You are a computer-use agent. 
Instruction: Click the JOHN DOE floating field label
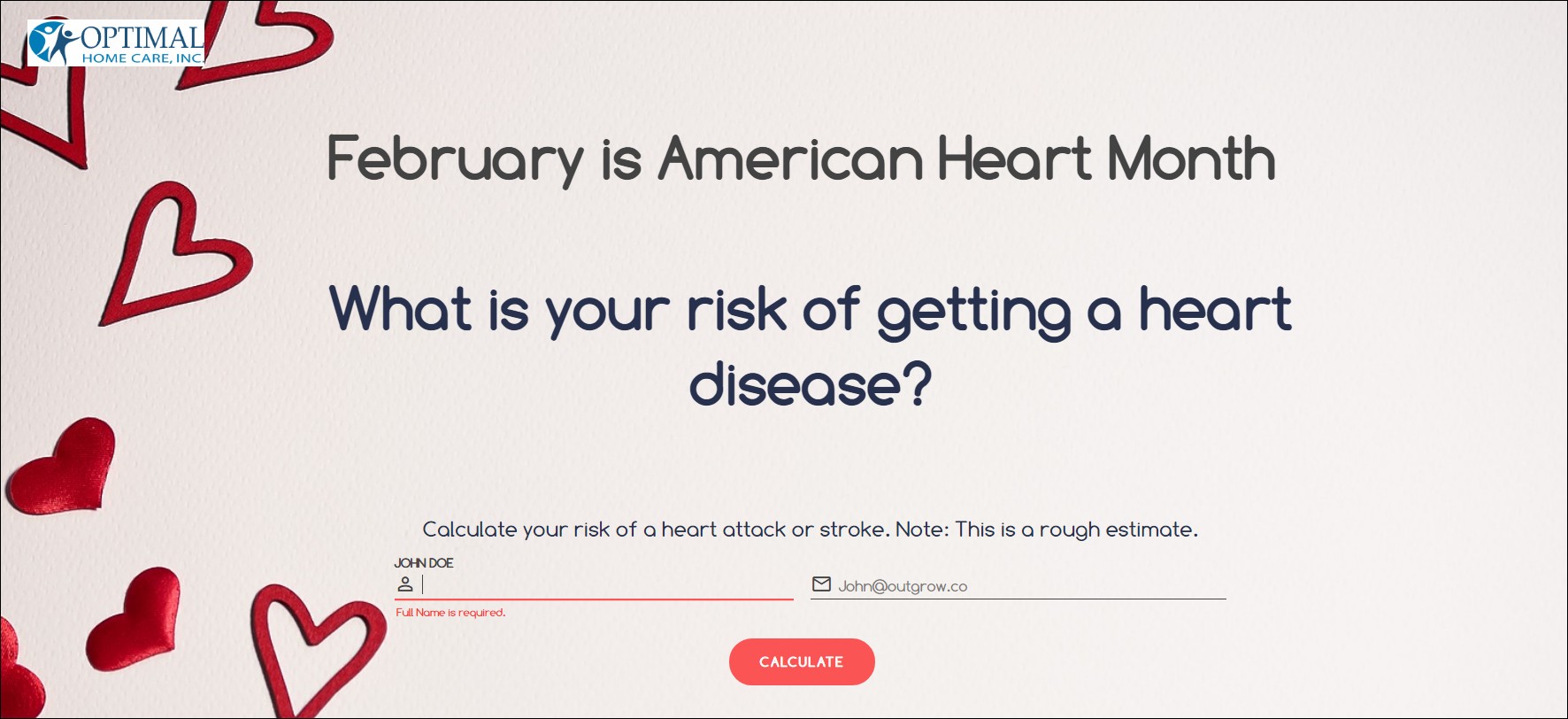(424, 563)
